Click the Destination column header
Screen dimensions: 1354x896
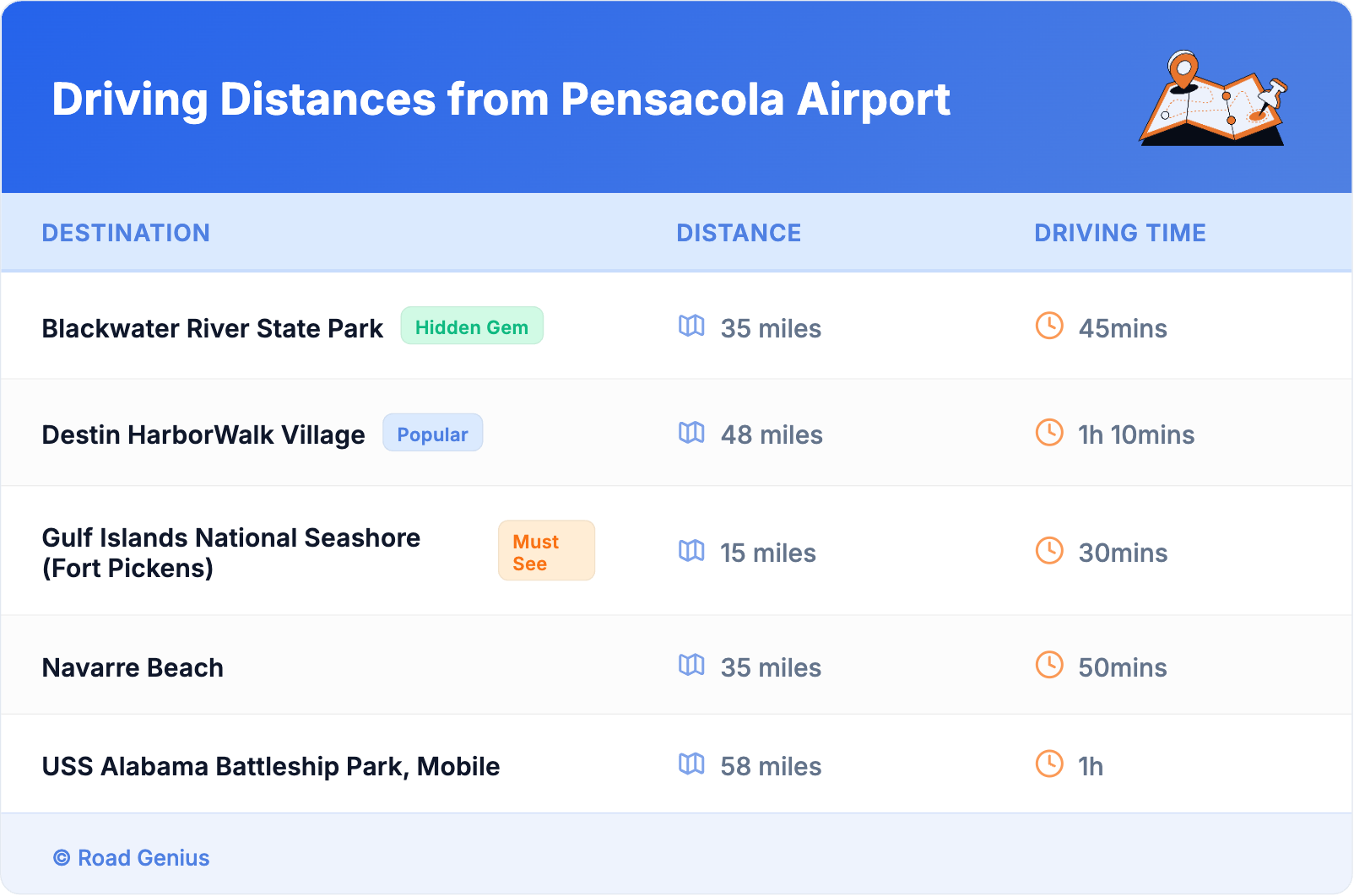coord(126,233)
